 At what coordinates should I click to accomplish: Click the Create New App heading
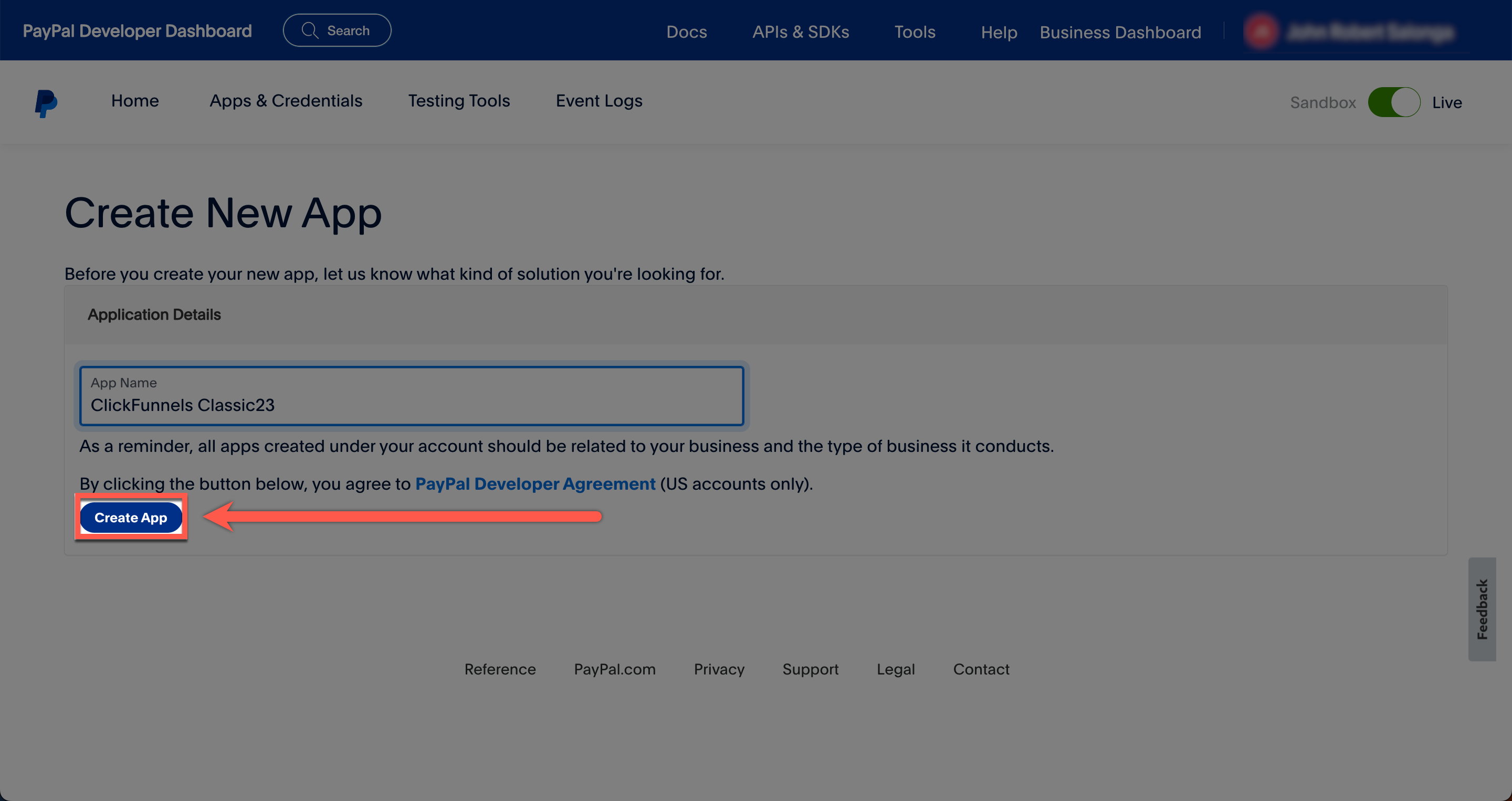tap(223, 213)
